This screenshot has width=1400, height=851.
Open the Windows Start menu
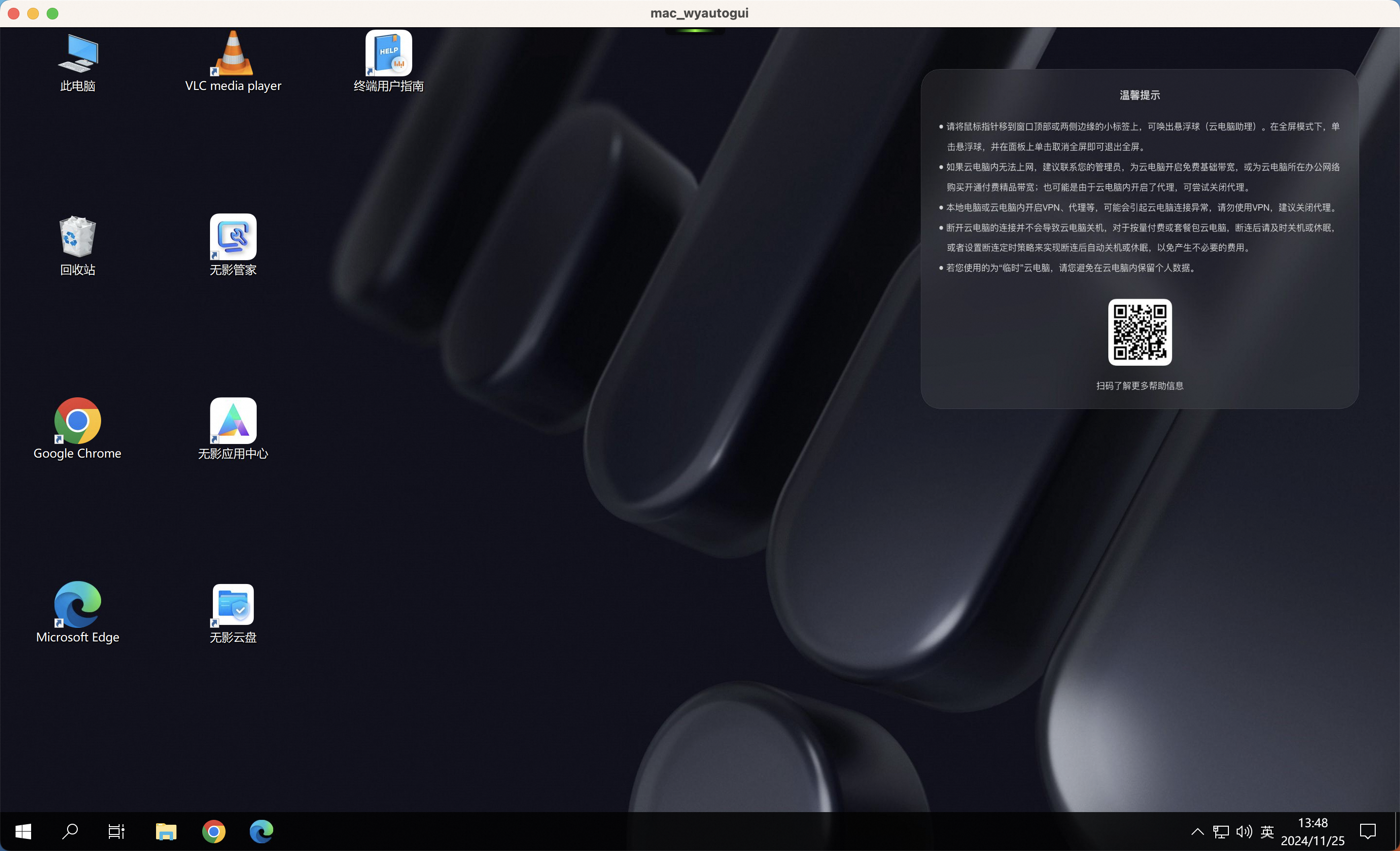pos(23,832)
